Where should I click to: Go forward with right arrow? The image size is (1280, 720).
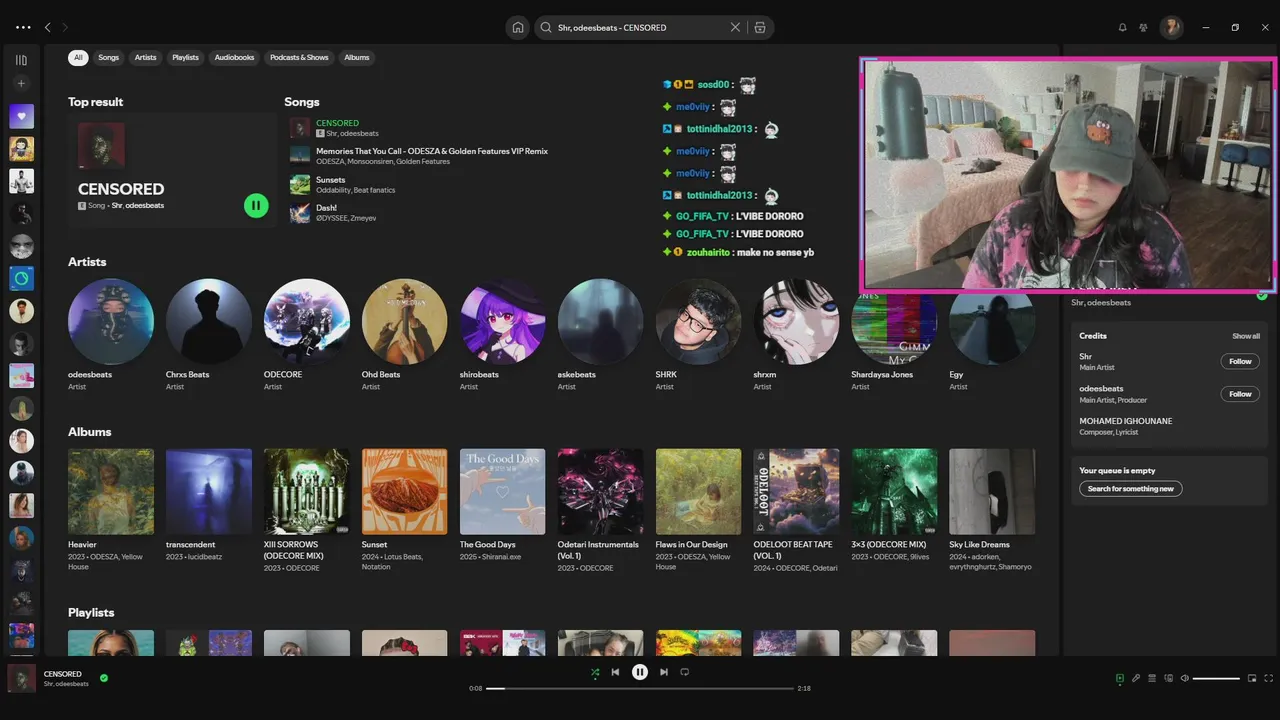(65, 28)
